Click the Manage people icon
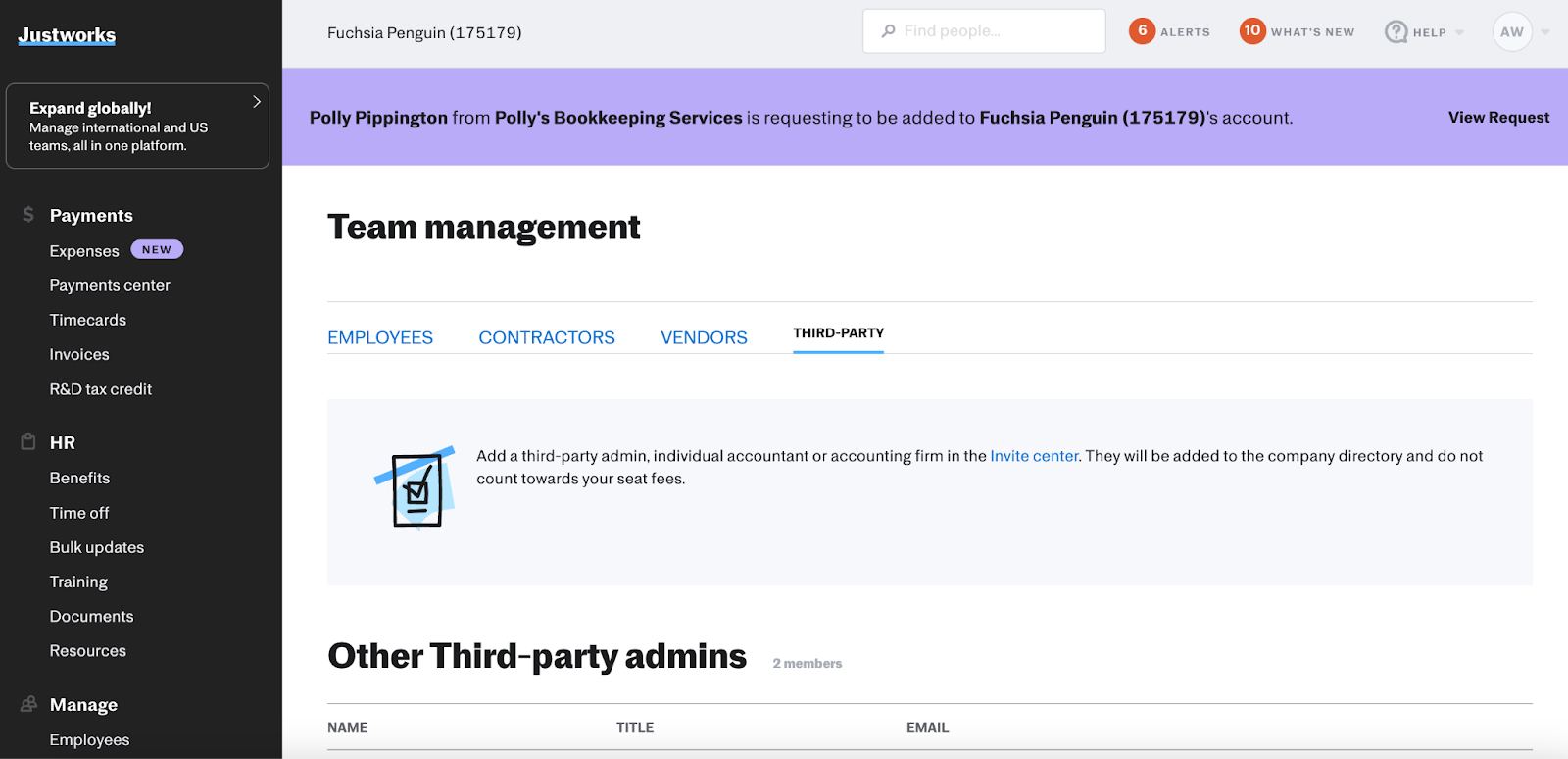The height and width of the screenshot is (759, 1568). (28, 704)
